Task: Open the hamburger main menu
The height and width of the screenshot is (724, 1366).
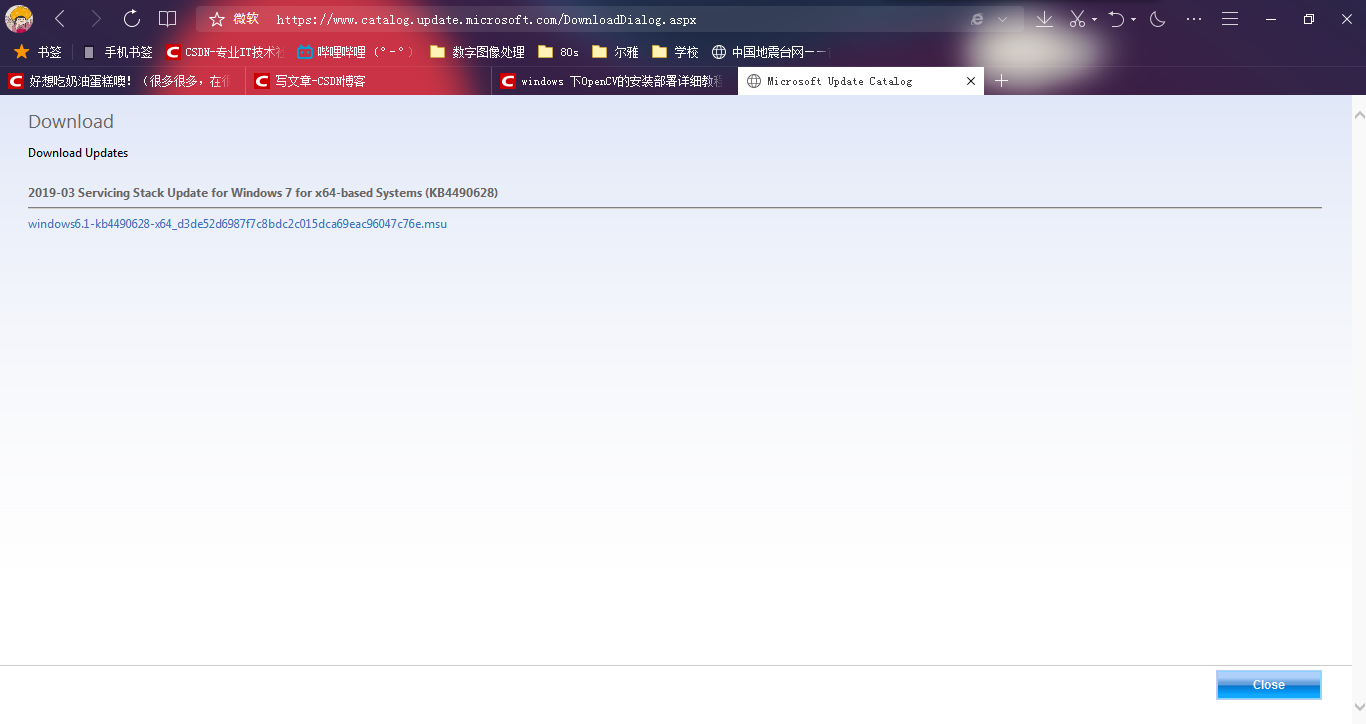Action: click(1230, 19)
